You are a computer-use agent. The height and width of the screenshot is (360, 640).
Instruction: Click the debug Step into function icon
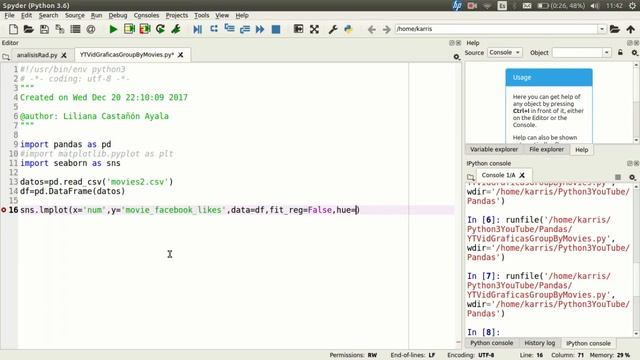[x=229, y=29]
